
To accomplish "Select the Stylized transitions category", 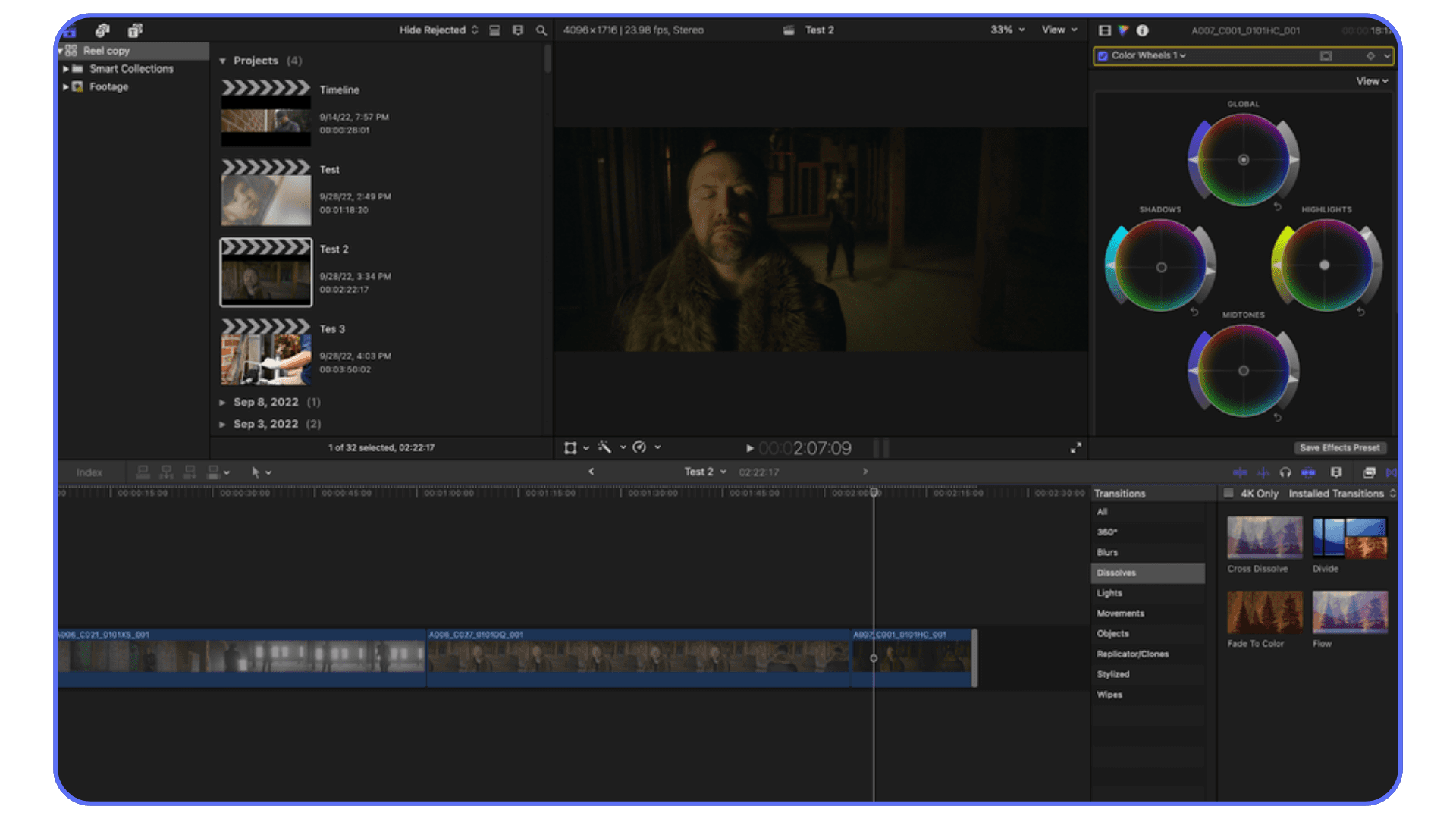I will coord(1148,675).
